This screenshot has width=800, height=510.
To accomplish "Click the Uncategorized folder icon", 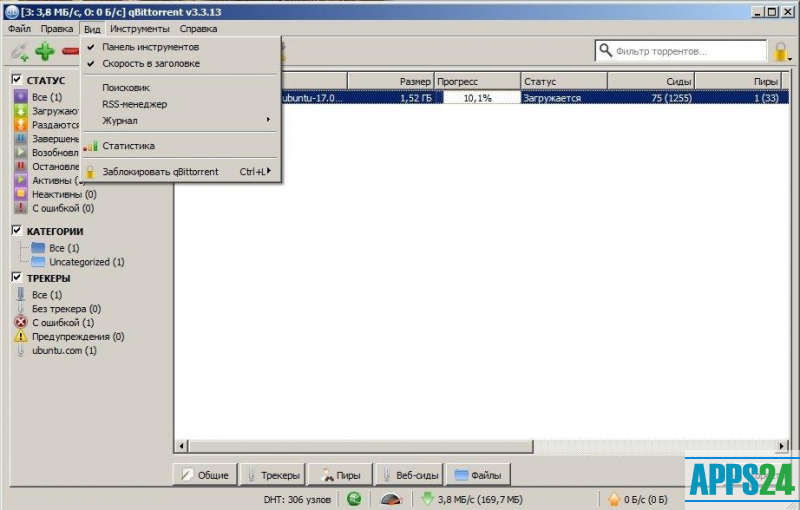I will (38, 262).
